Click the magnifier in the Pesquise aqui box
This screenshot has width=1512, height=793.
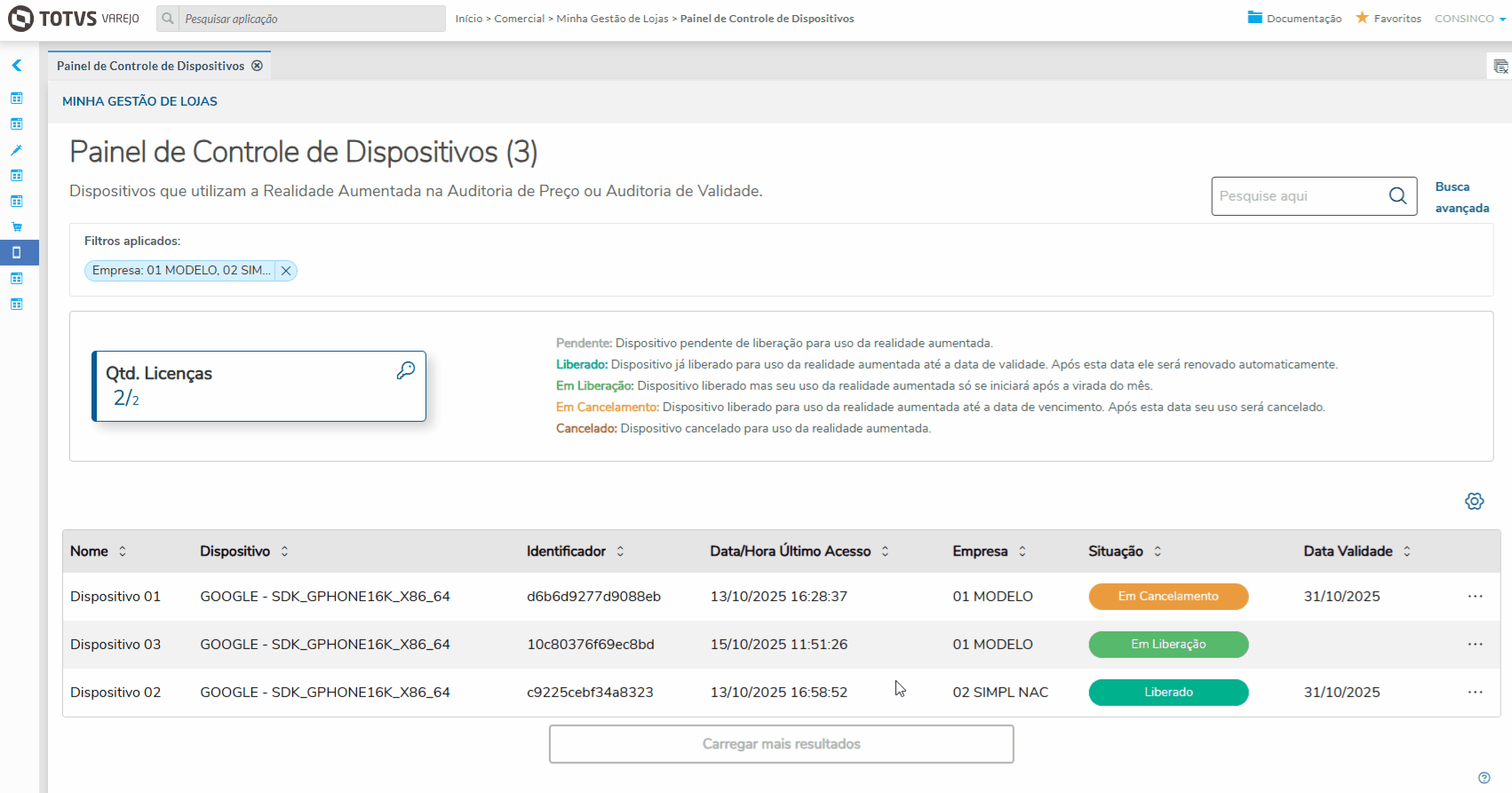[1397, 196]
